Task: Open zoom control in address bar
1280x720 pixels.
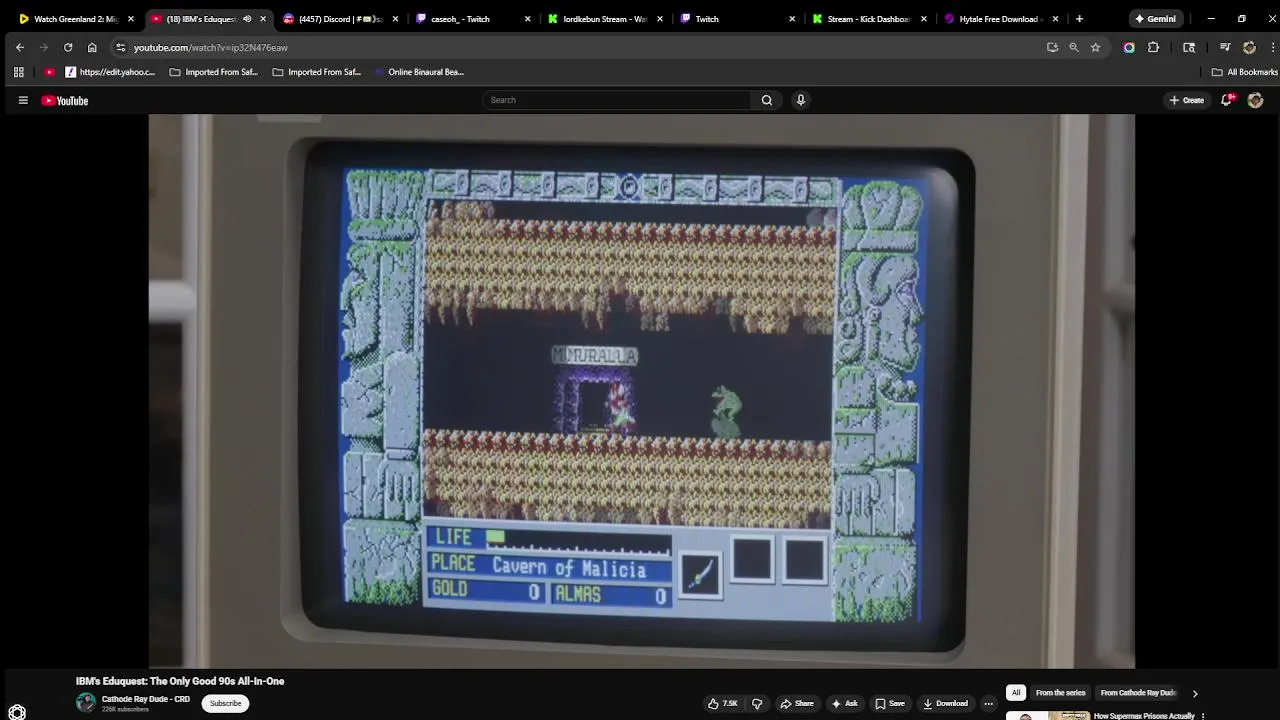Action: coord(1074,47)
